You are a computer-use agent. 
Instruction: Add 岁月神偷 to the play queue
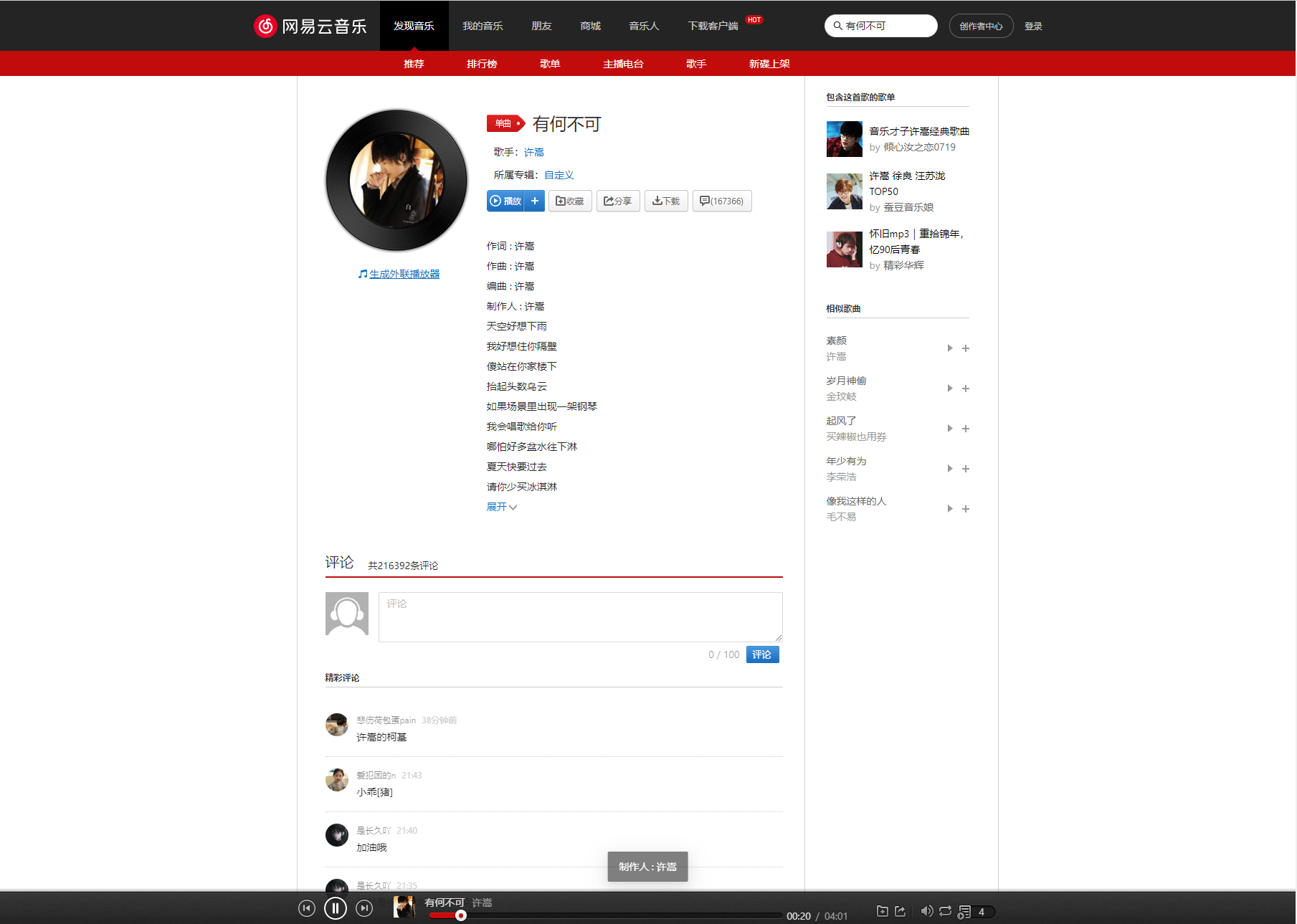pyautogui.click(x=966, y=389)
